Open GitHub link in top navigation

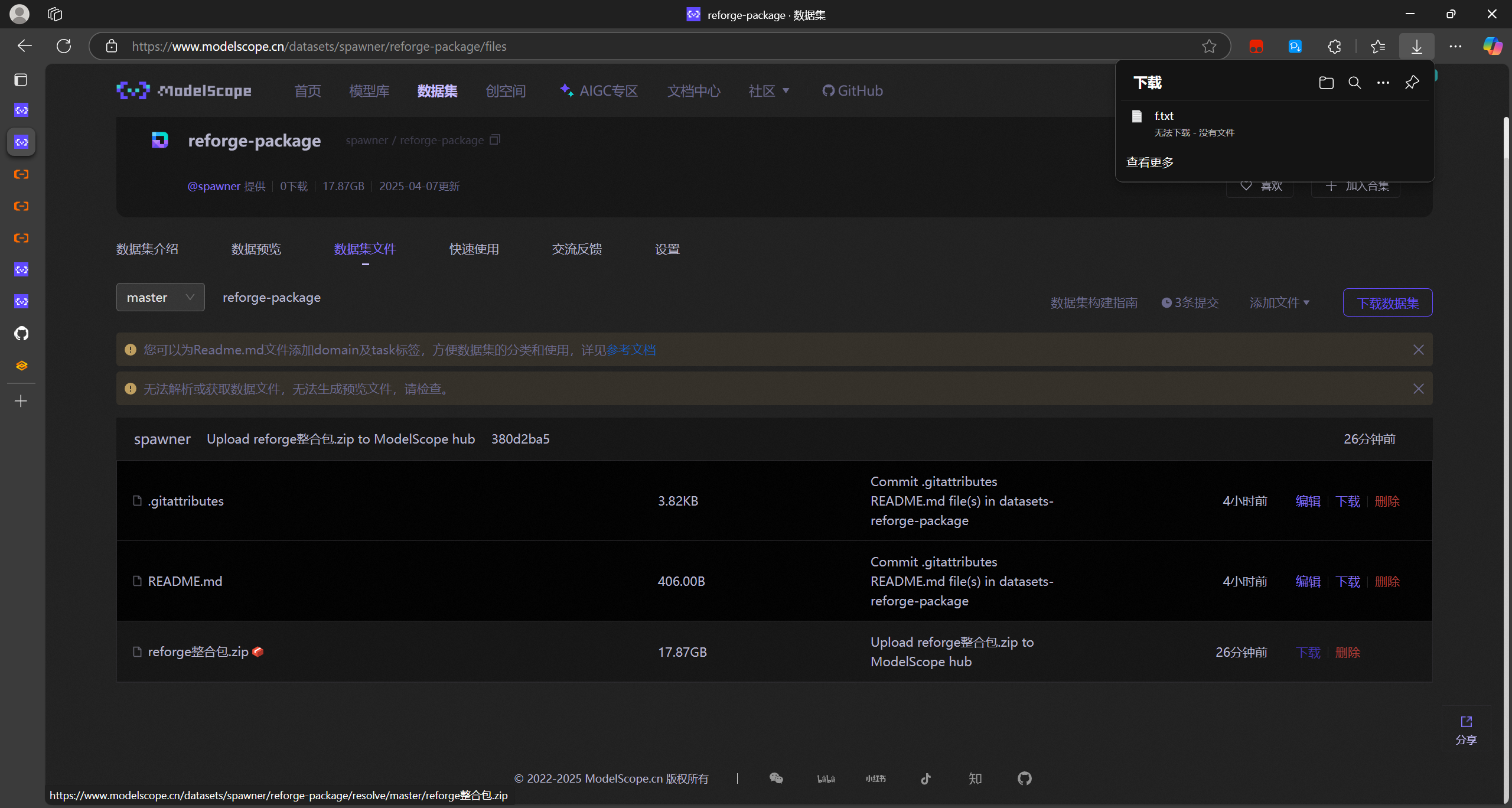852,90
